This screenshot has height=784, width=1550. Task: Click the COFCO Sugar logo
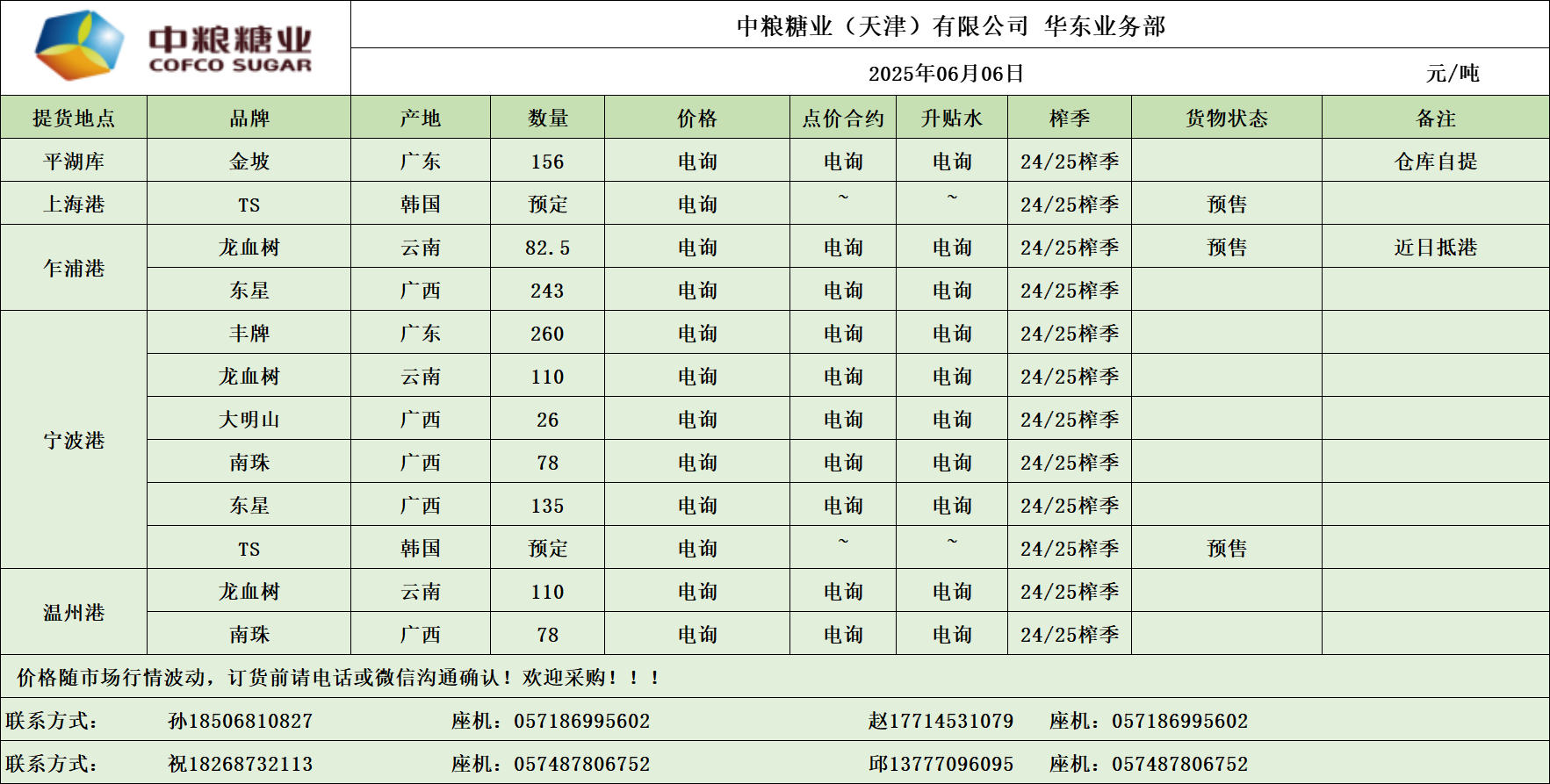click(x=173, y=46)
